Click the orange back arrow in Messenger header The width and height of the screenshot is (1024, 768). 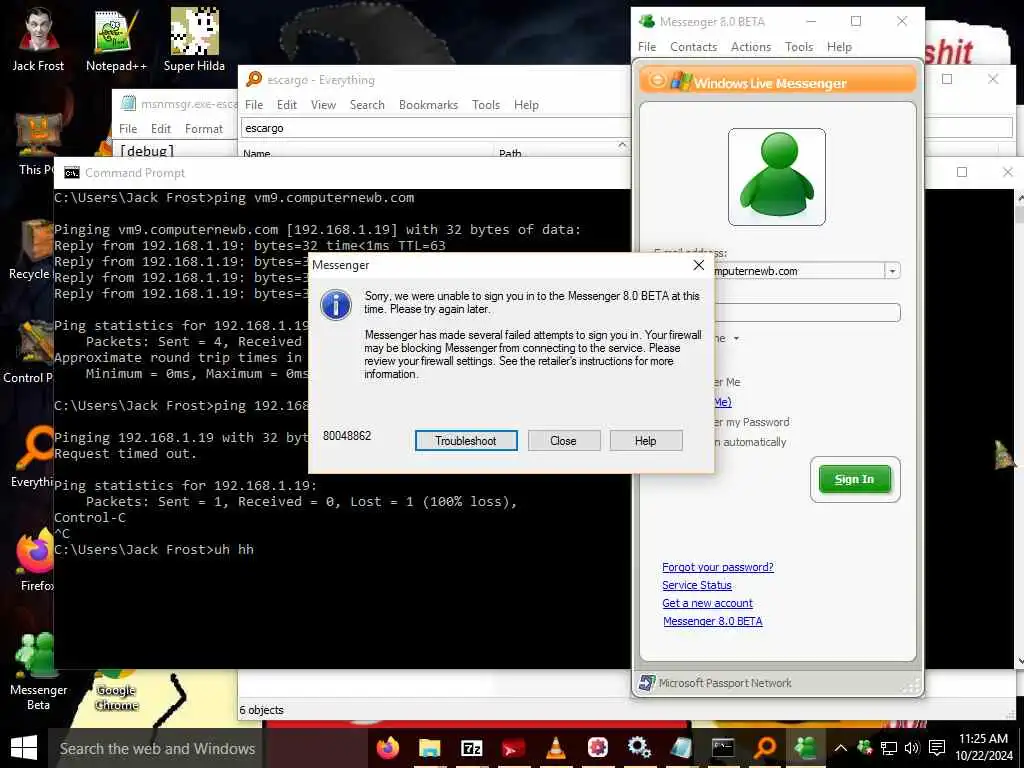click(658, 81)
